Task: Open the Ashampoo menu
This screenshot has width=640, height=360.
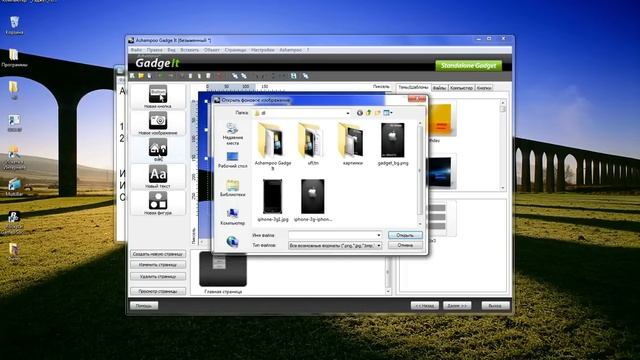Action: pos(291,50)
